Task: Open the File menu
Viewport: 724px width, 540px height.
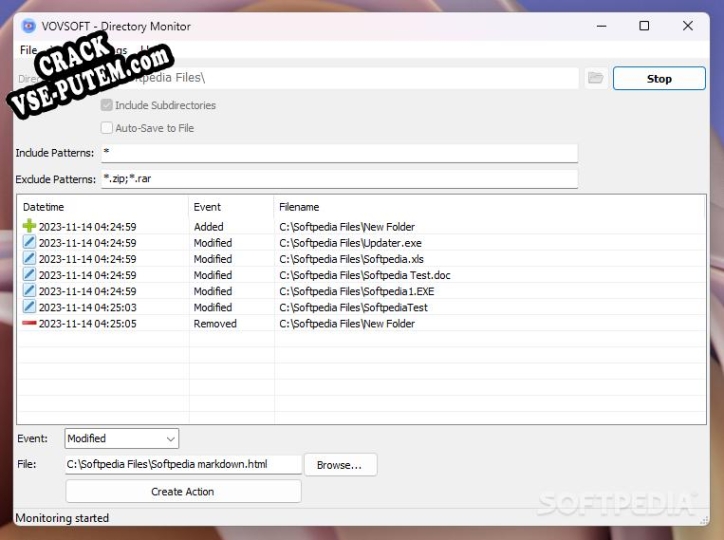Action: tap(28, 50)
